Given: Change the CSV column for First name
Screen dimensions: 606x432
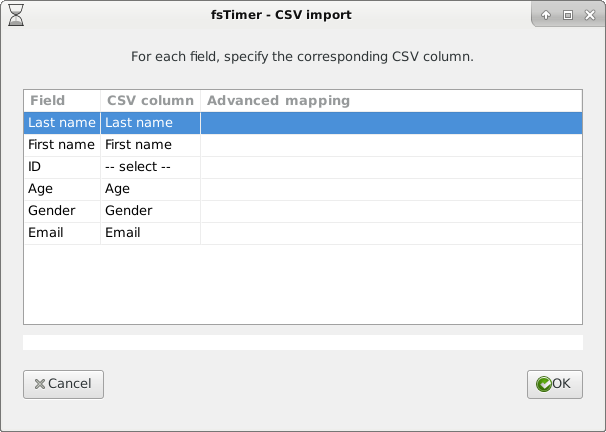Looking at the screenshot, I should pos(150,145).
